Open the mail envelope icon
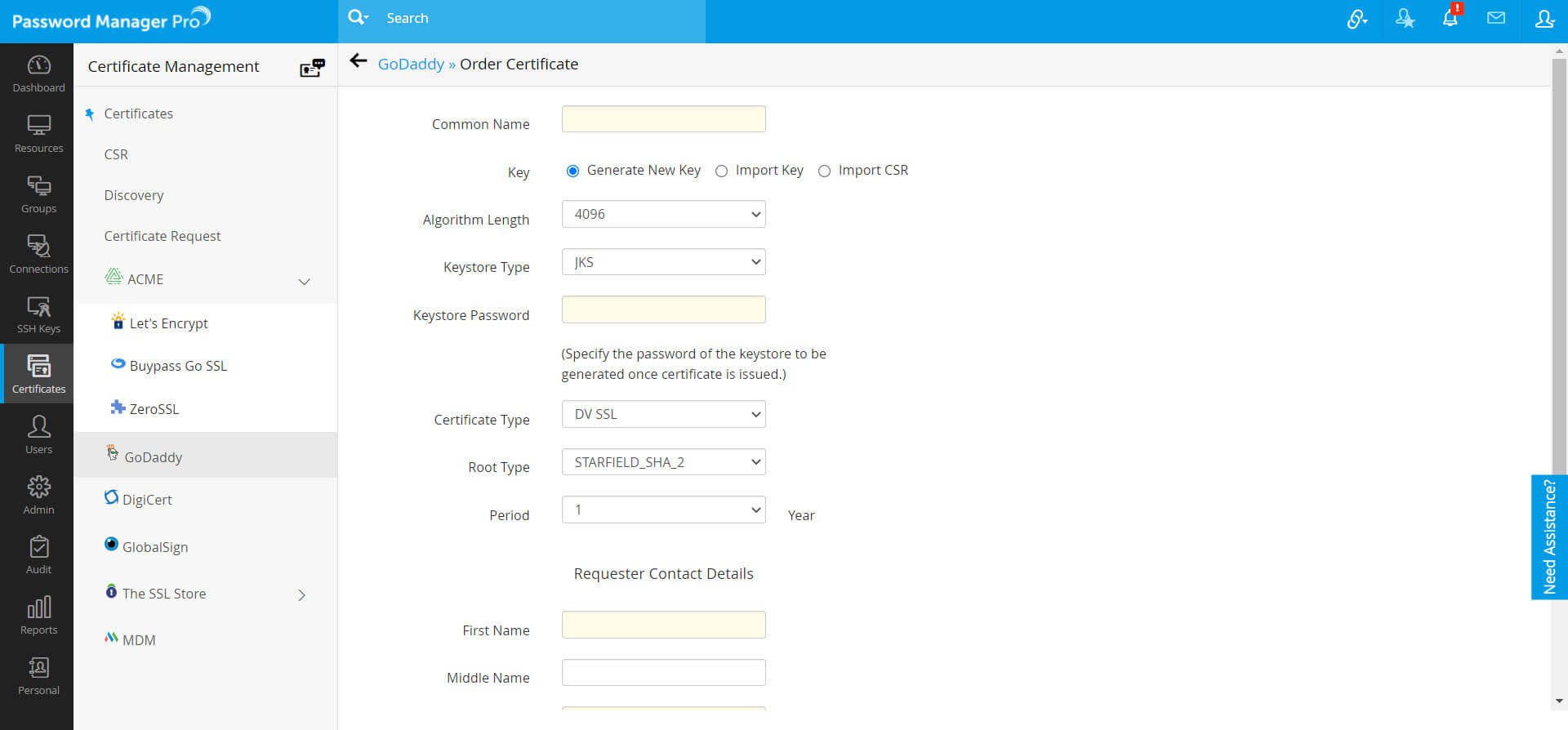 tap(1496, 18)
